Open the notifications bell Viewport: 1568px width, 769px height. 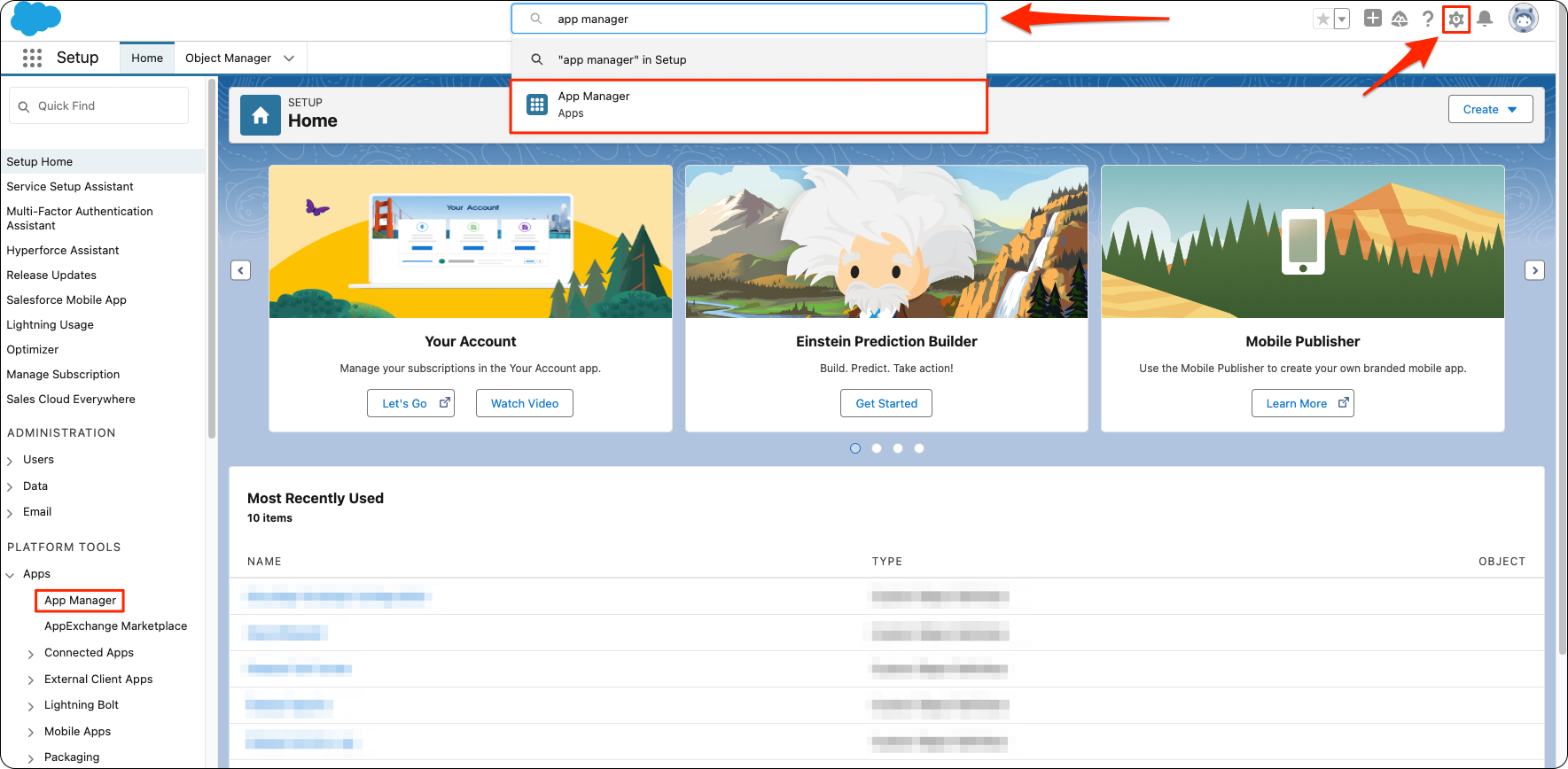click(1486, 19)
